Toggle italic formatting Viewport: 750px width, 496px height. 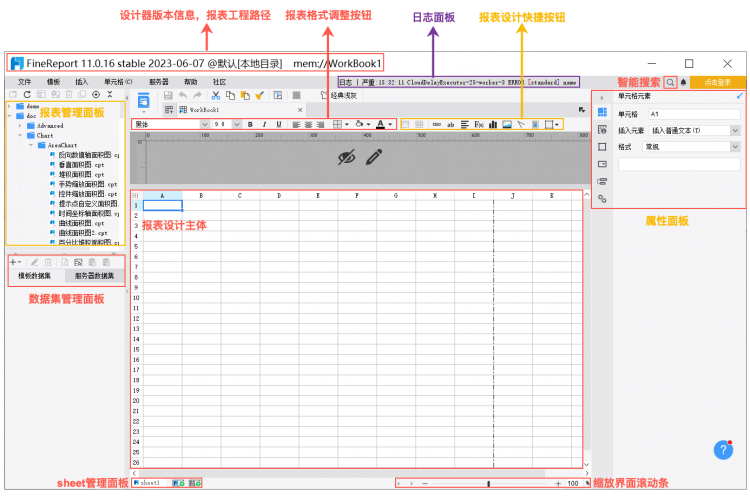(264, 124)
